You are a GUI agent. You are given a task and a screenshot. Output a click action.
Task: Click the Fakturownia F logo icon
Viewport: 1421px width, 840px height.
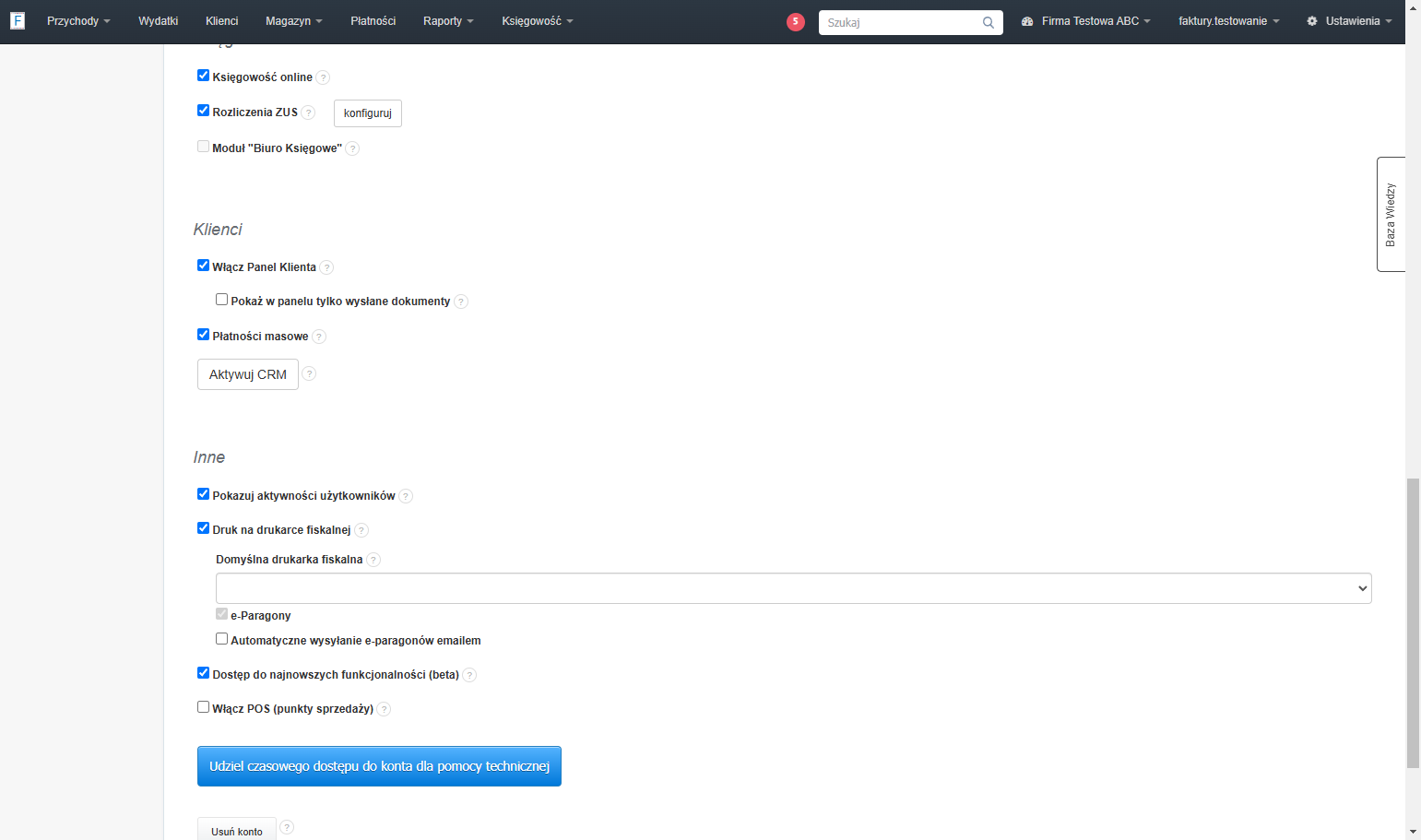click(18, 20)
